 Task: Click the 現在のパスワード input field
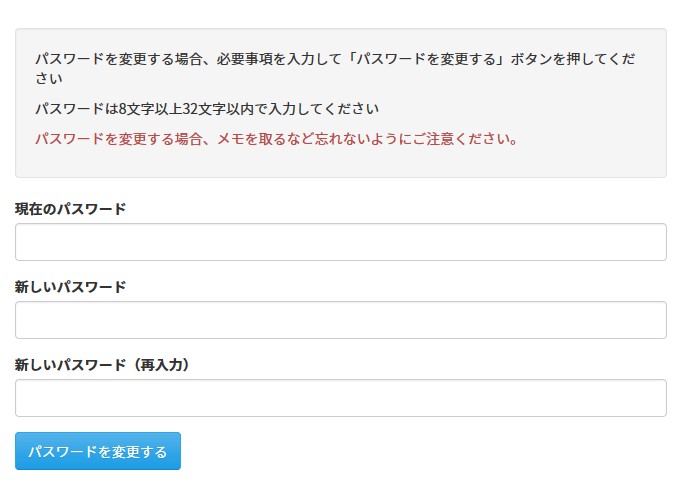pos(340,242)
